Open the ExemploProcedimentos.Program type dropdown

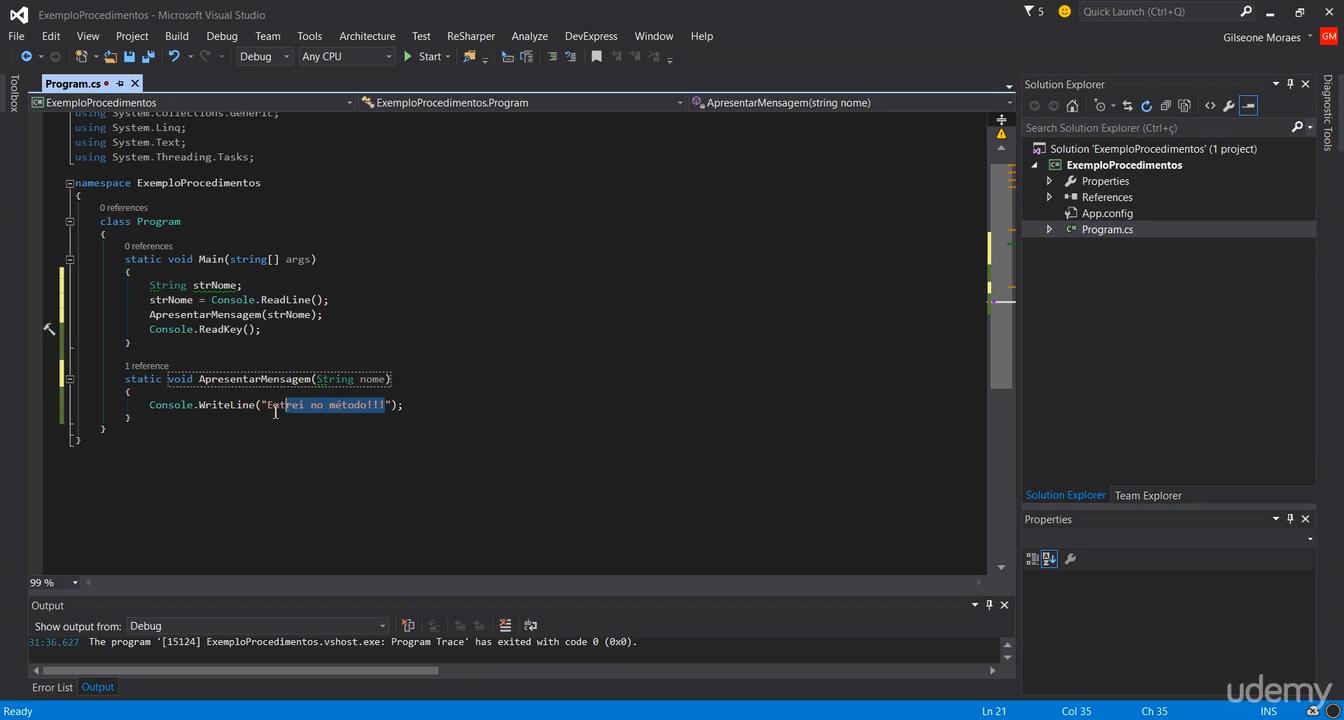coord(522,102)
